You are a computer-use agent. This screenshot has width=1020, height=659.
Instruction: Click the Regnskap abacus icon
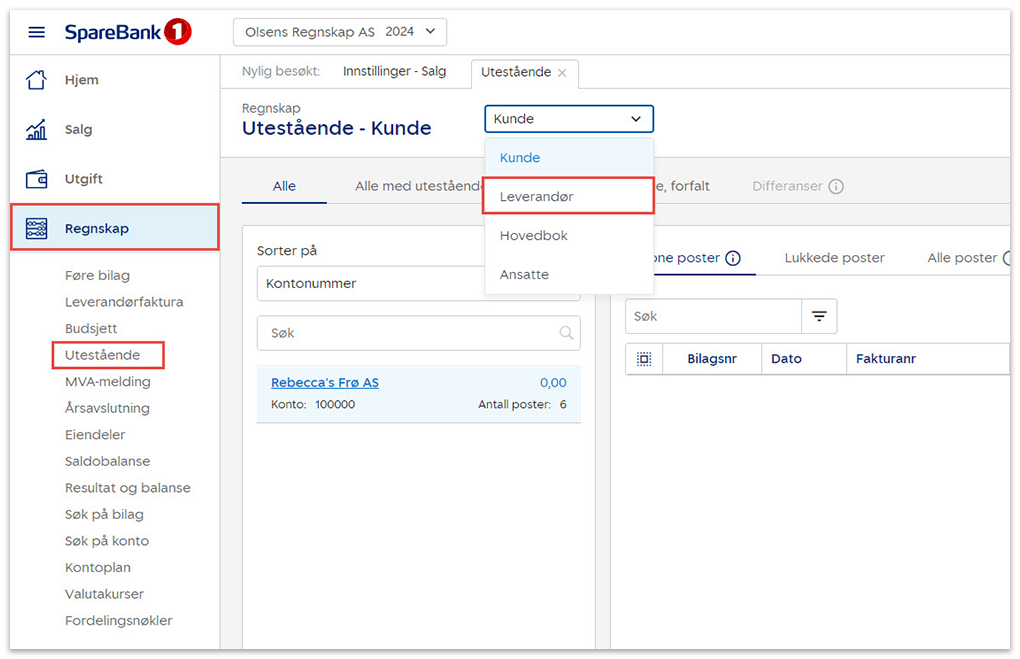(36, 228)
